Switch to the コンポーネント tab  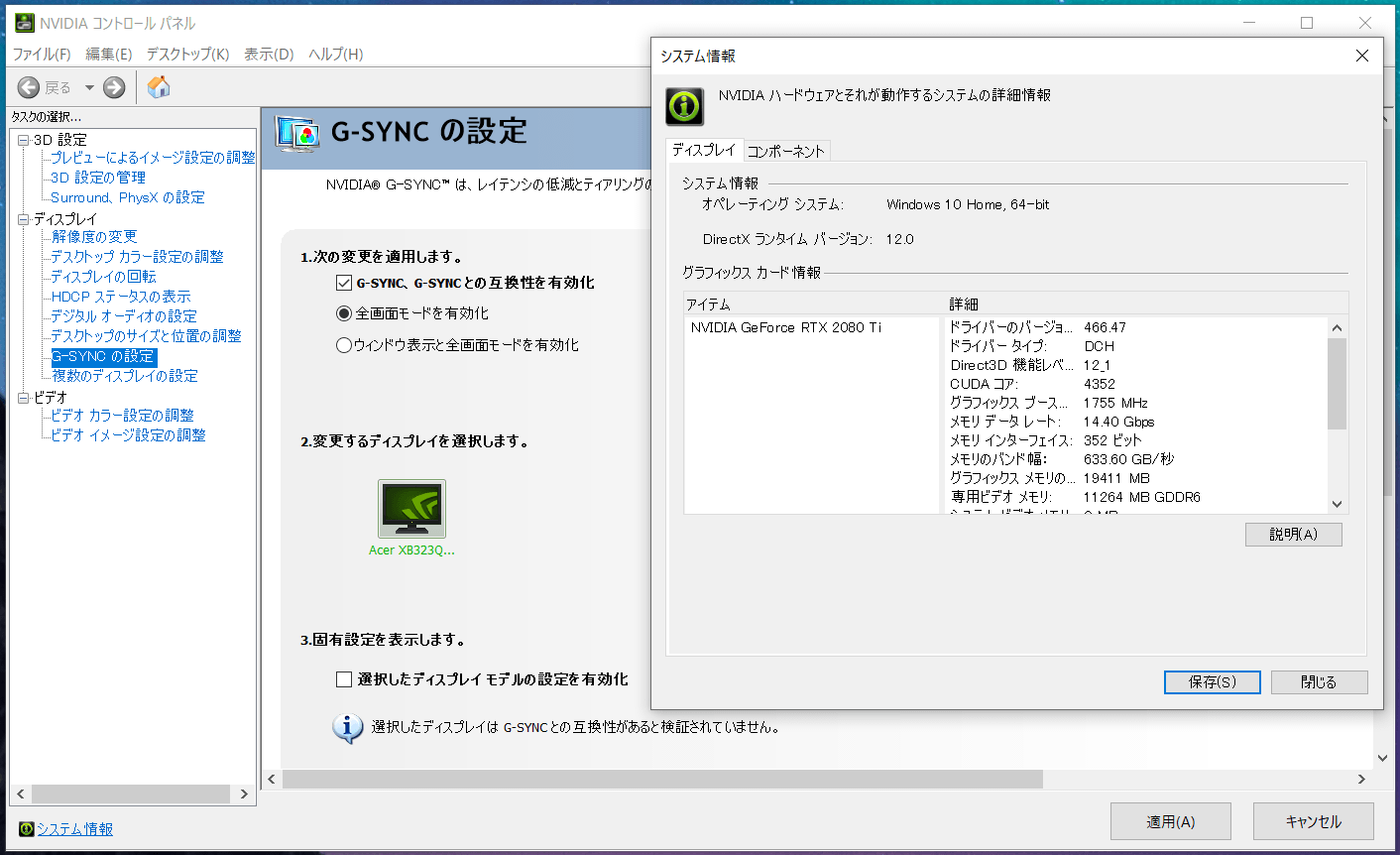786,151
